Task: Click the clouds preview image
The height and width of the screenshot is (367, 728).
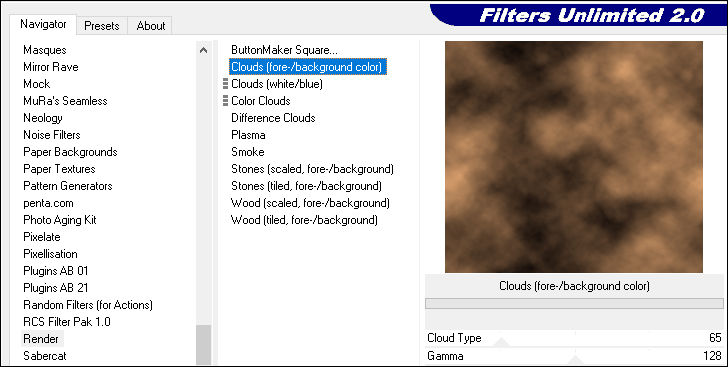Action: 573,157
